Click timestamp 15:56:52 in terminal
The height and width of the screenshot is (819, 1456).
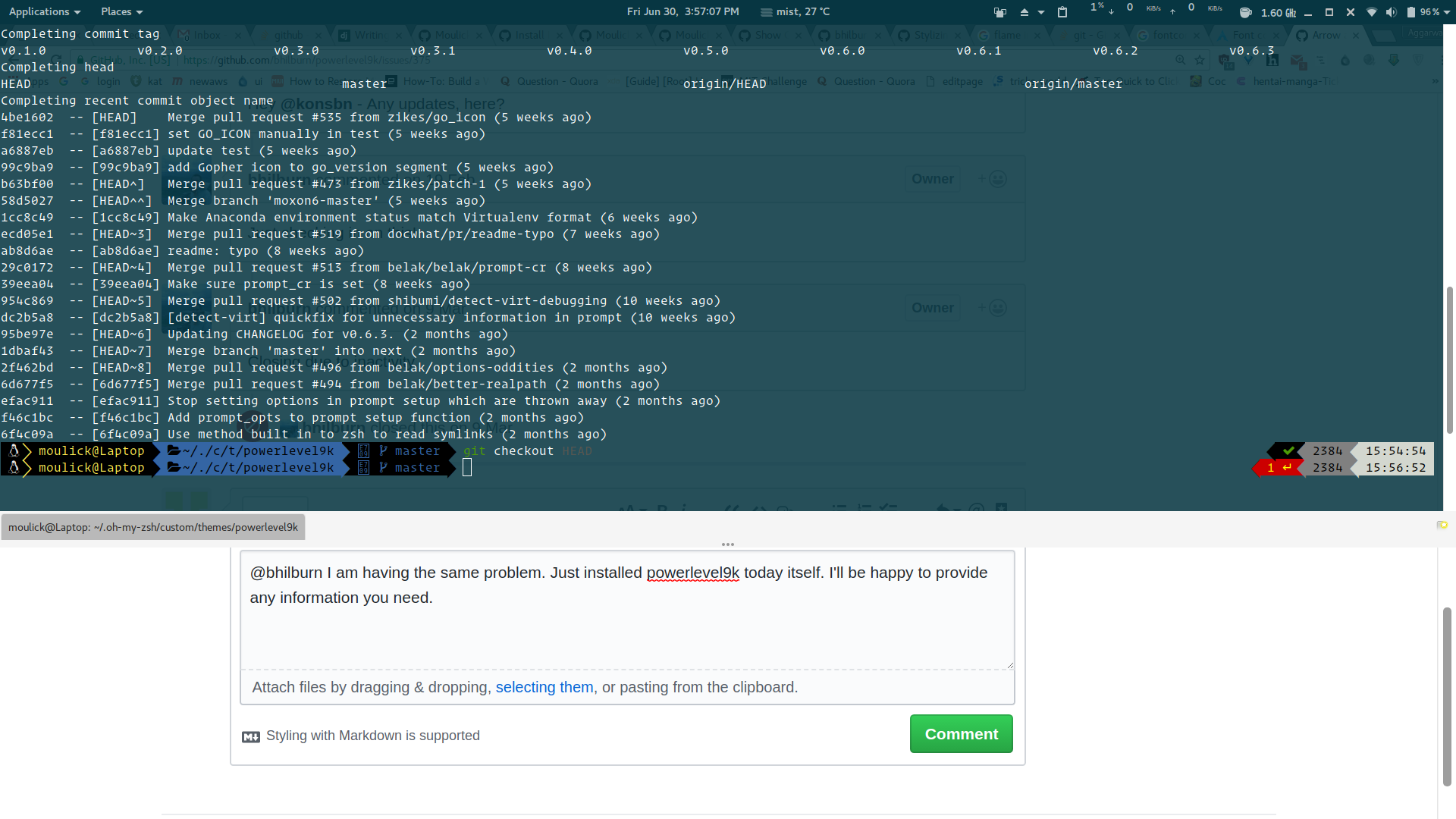[1395, 468]
